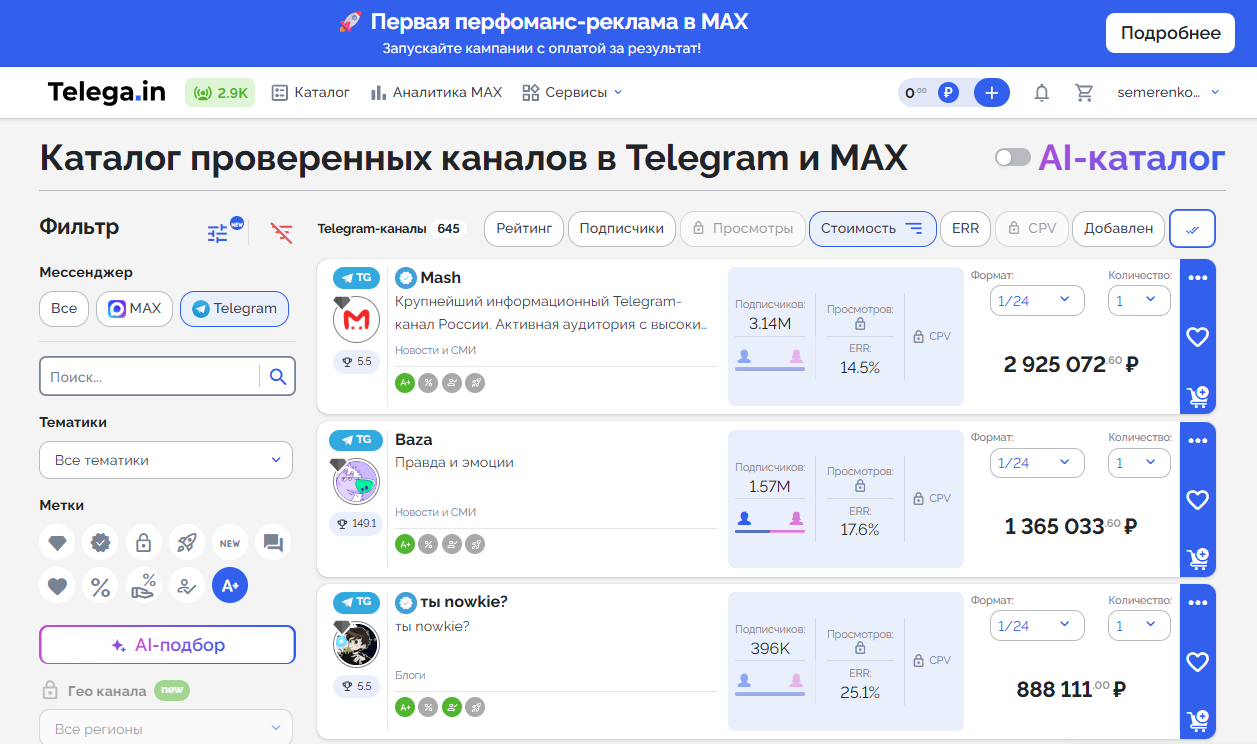Sort by Рейтинг
Screen dimensions: 1257x744
pyautogui.click(x=524, y=228)
